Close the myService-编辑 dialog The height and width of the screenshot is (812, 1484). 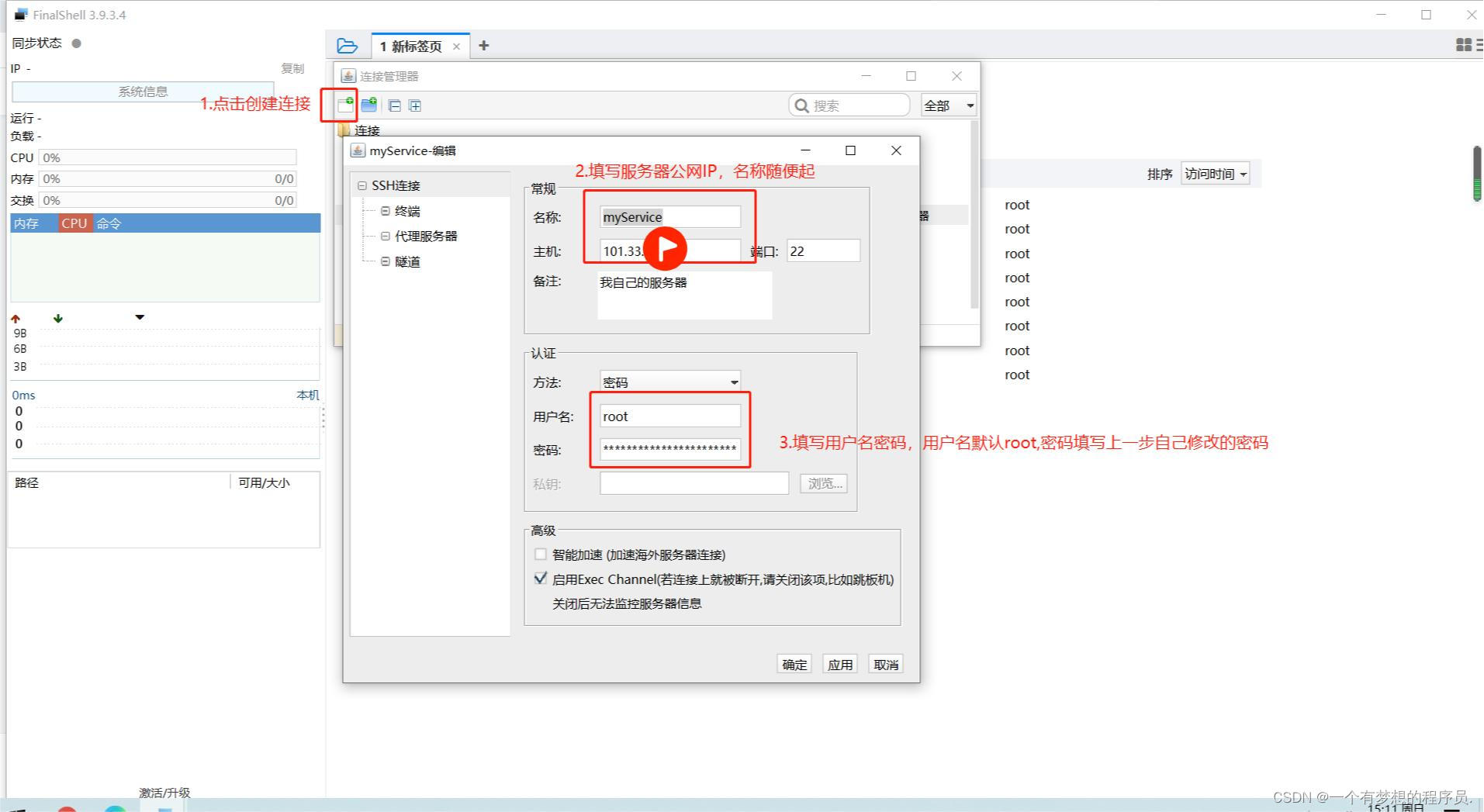pyautogui.click(x=896, y=150)
